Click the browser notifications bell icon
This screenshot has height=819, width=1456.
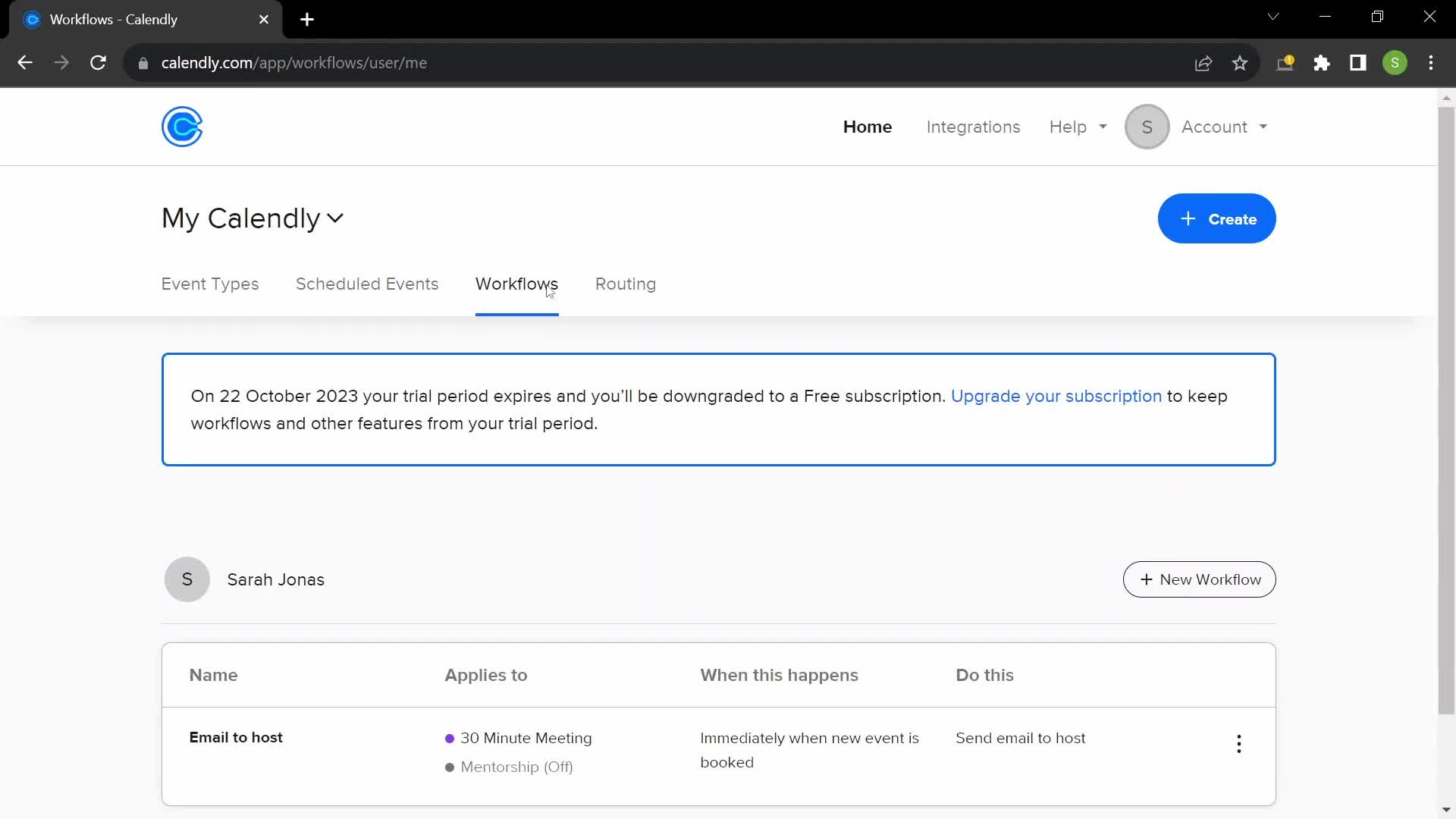1287,63
